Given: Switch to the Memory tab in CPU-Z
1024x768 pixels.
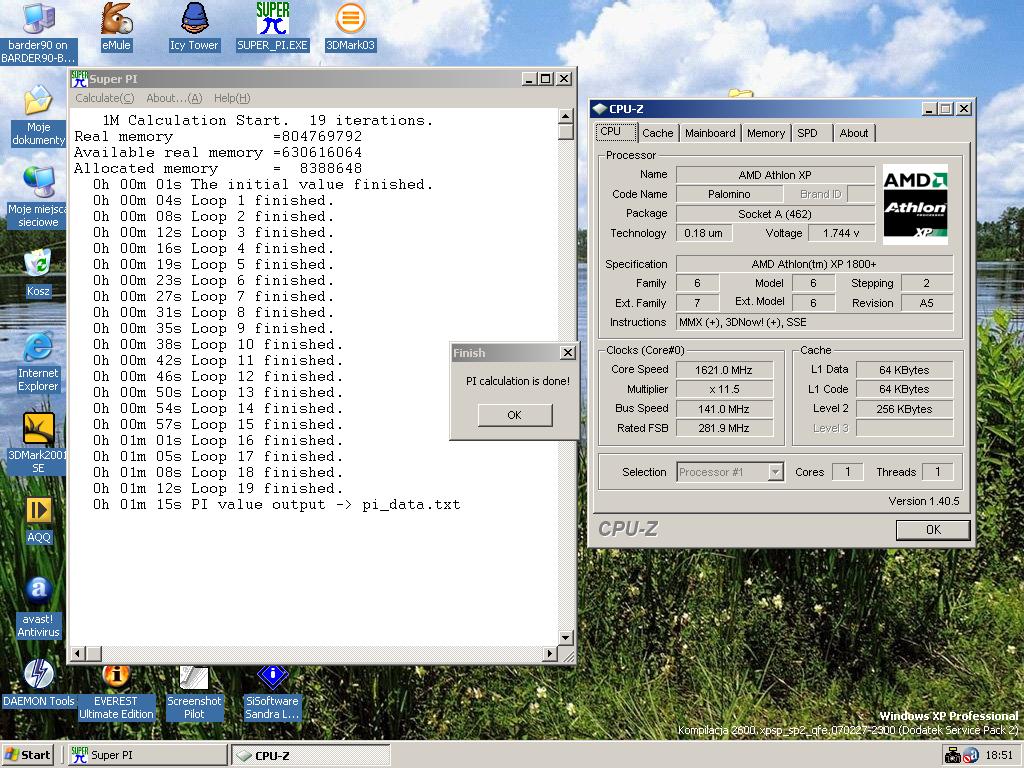Looking at the screenshot, I should tap(765, 133).
